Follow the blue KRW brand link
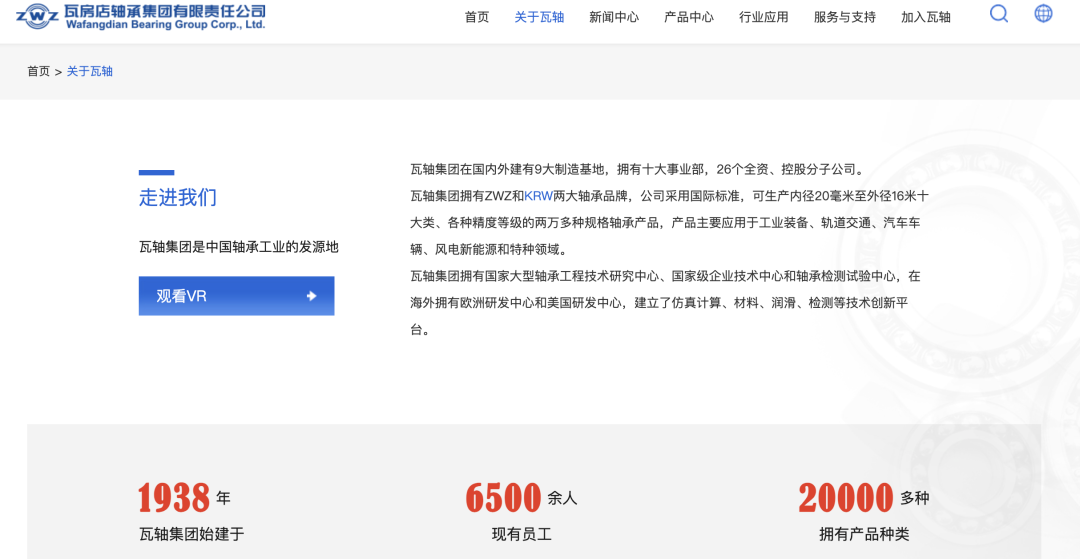The image size is (1080, 559). click(538, 196)
